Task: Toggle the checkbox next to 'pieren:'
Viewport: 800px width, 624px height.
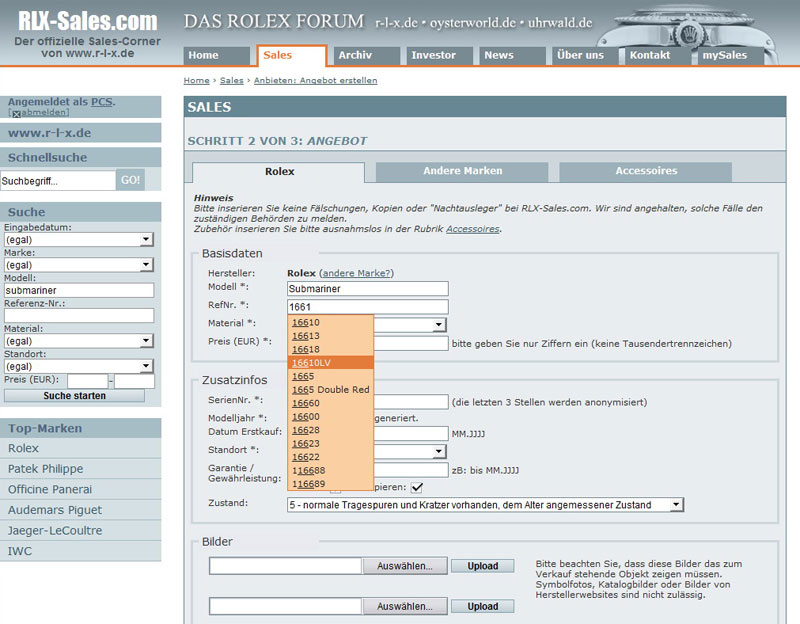Action: tap(417, 487)
